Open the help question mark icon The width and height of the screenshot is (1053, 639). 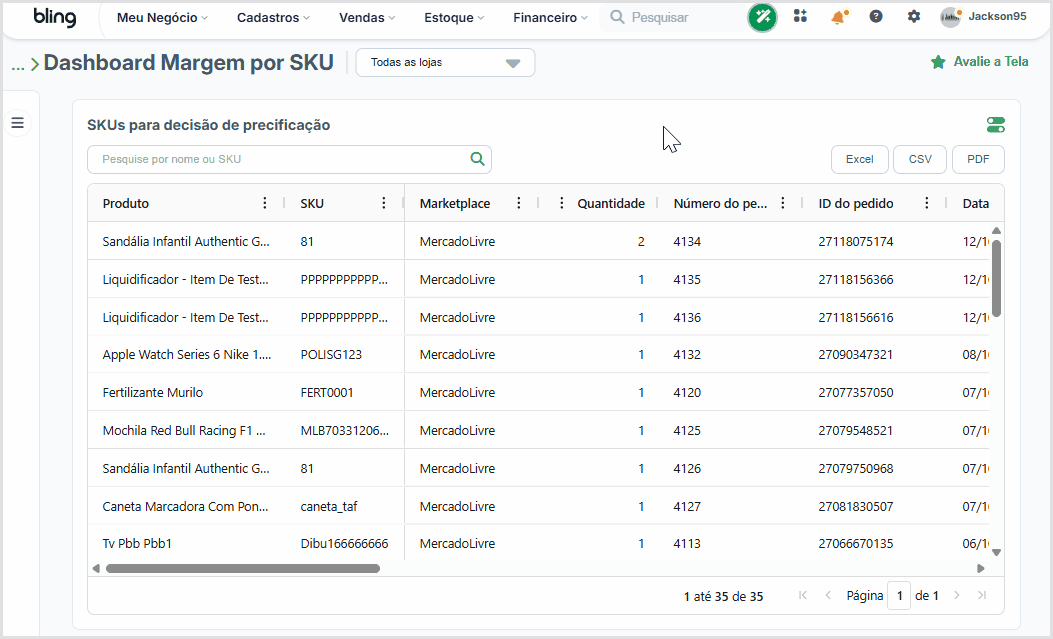coord(876,16)
